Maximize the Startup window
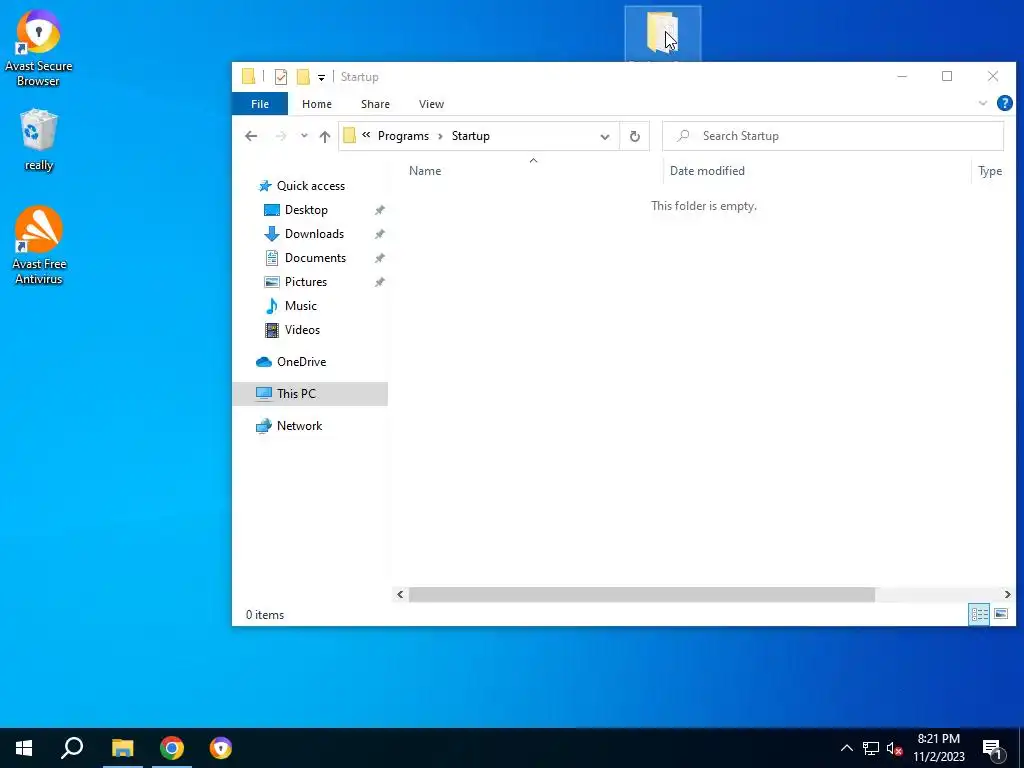Screen dimensions: 1024x768 [947, 76]
